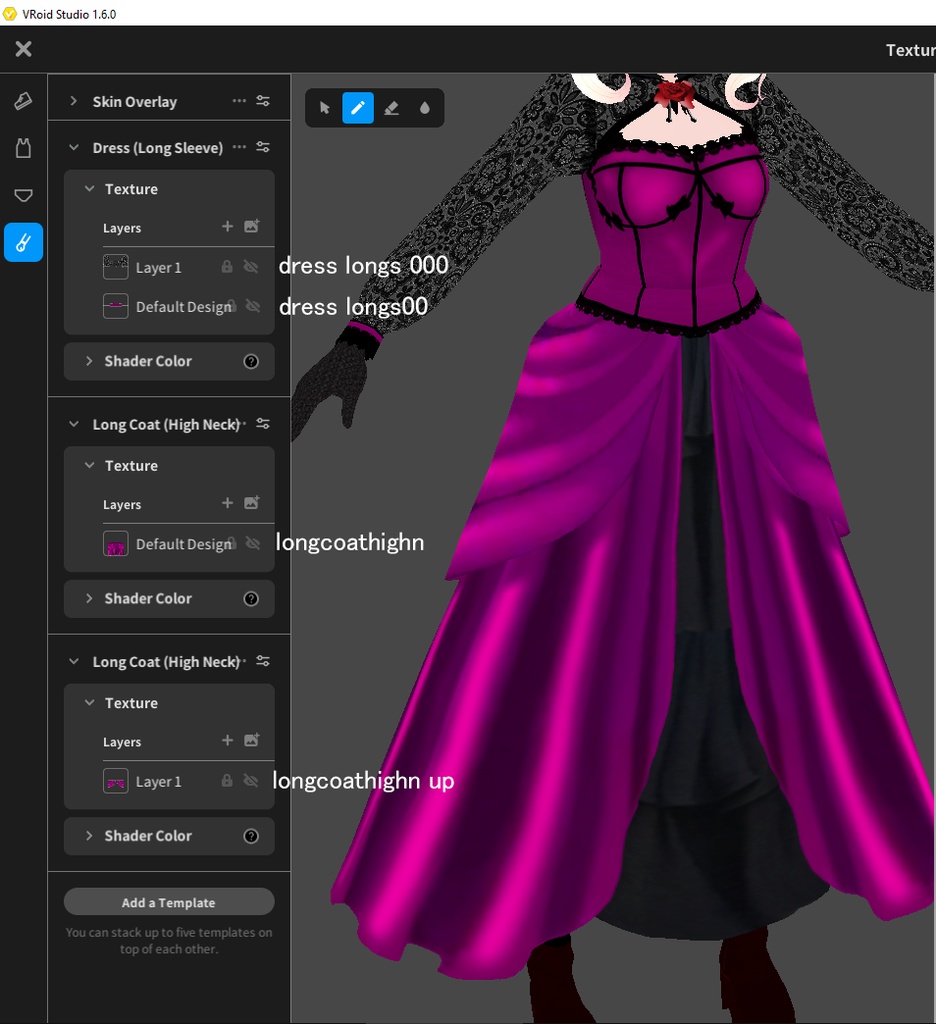Unlock the Layer 1 lock toggle

point(227,266)
